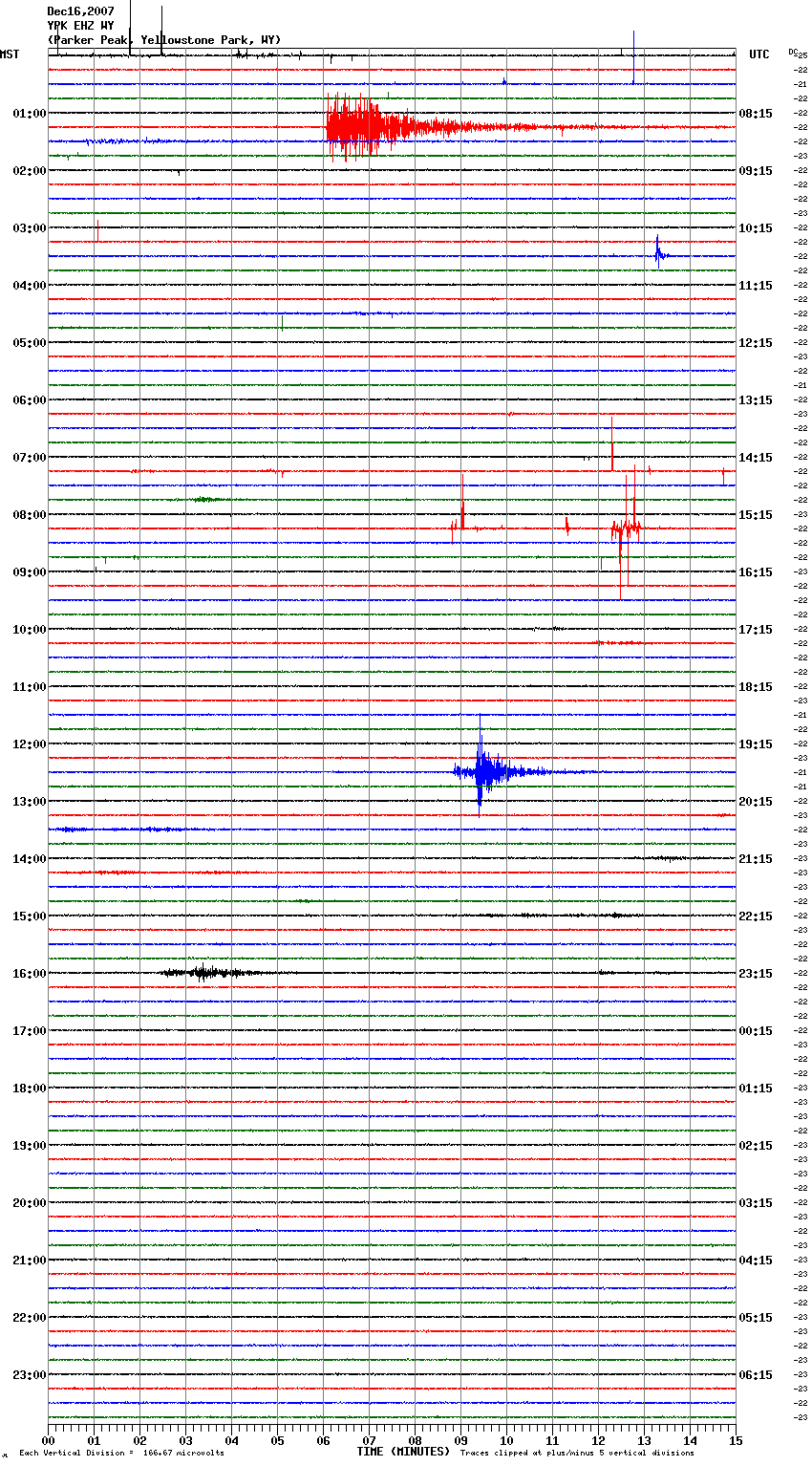
Task: Click the "02" minute tick label
Action: coord(139,1440)
